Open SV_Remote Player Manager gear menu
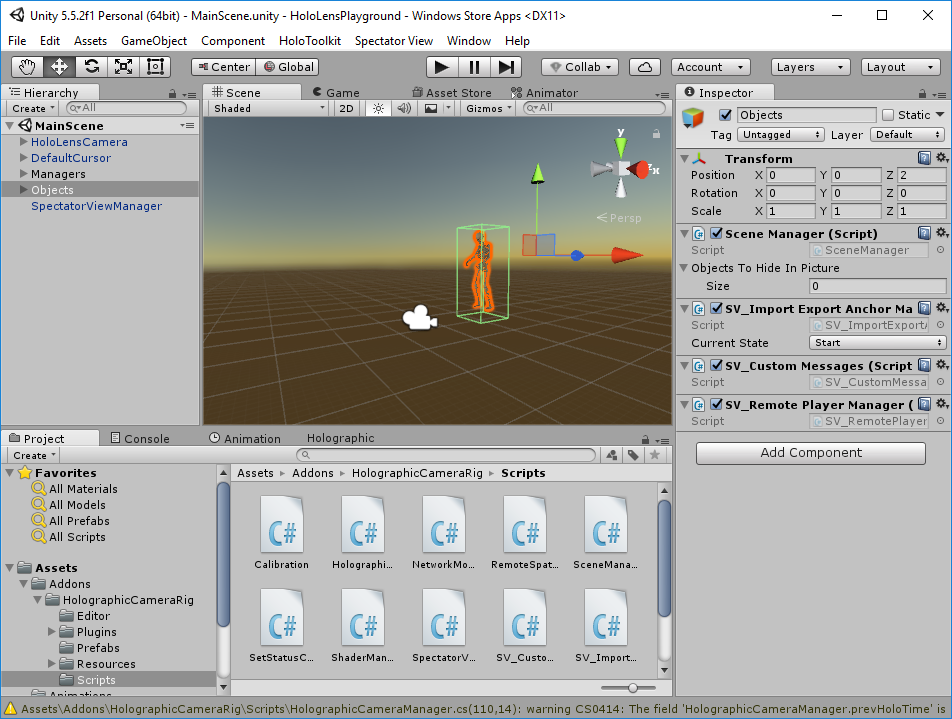The height and width of the screenshot is (719, 952). tap(942, 404)
